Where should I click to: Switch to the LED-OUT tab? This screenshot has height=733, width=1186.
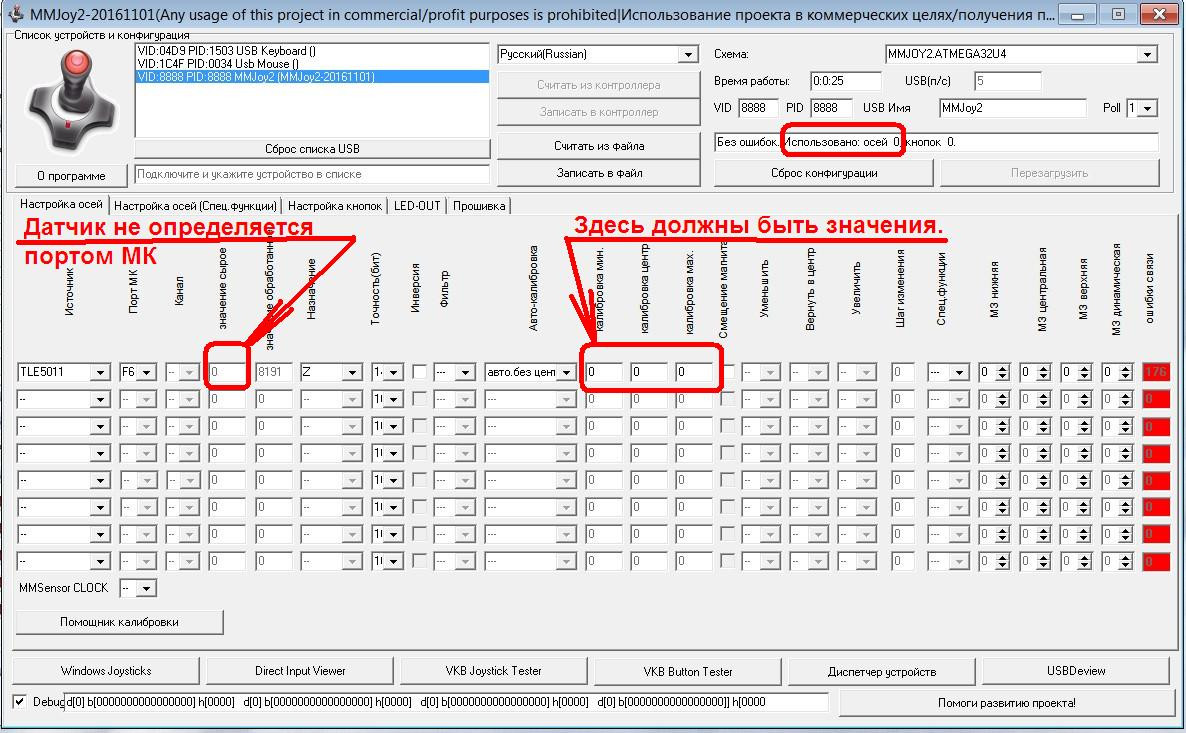point(417,206)
